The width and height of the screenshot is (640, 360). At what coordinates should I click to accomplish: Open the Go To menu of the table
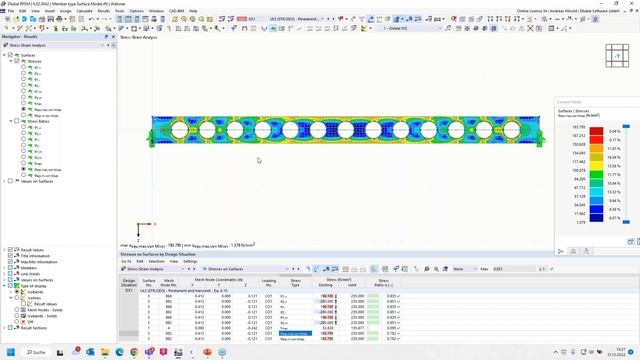point(126,261)
